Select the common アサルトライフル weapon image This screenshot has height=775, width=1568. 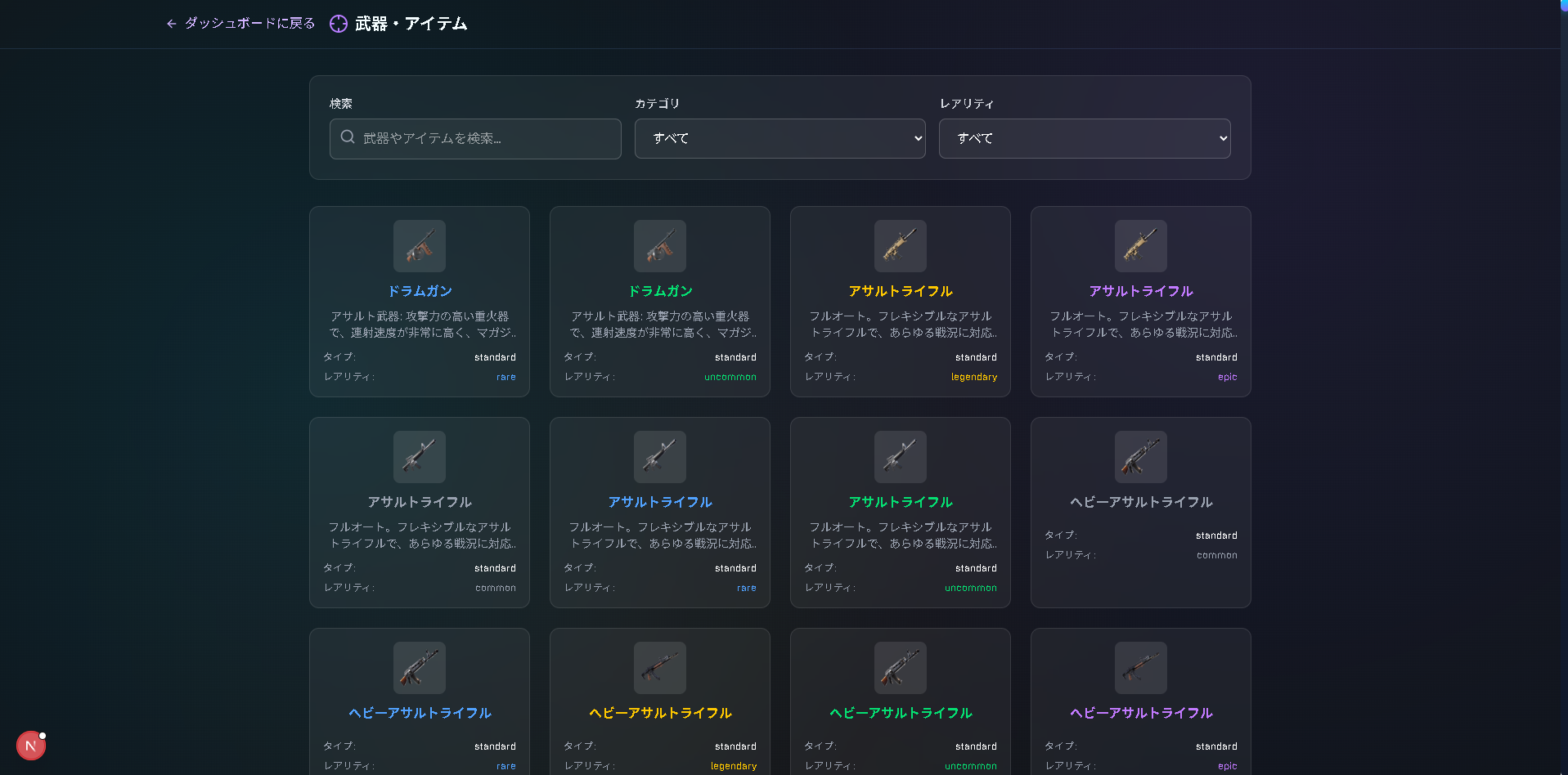click(x=420, y=457)
